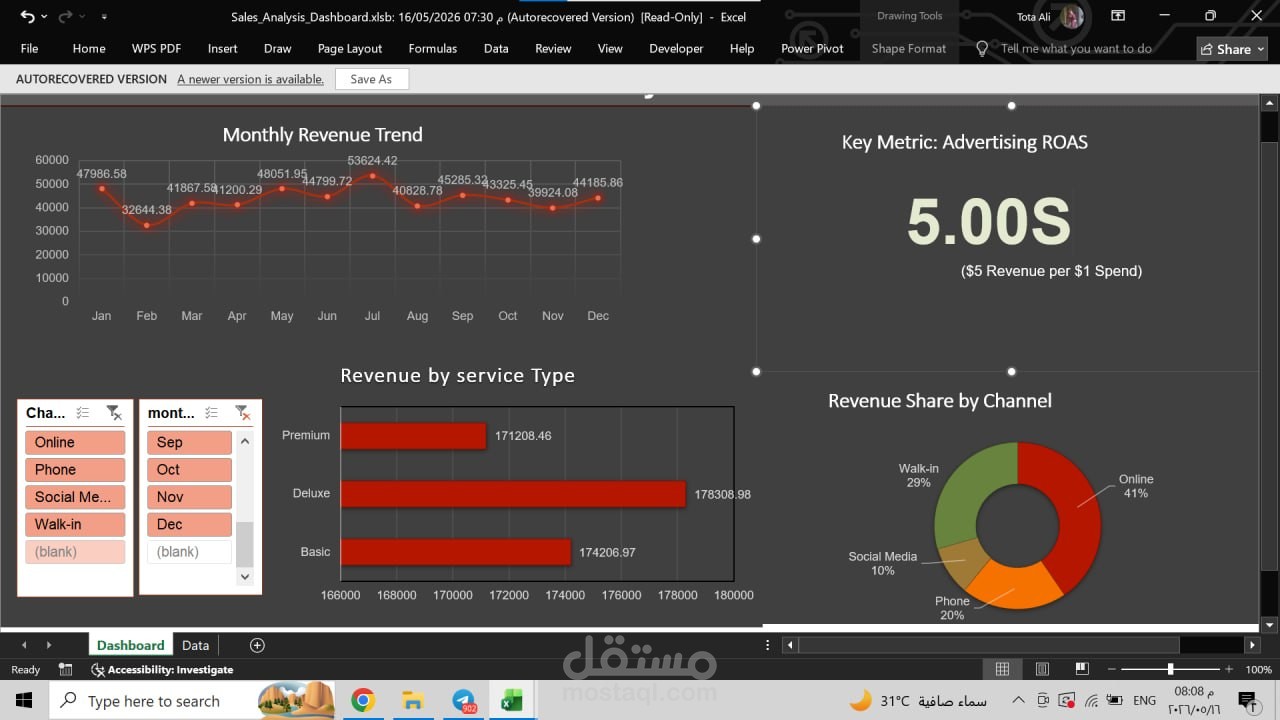
Task: Click the 5.00S ROAS value text
Action: pyautogui.click(x=988, y=221)
